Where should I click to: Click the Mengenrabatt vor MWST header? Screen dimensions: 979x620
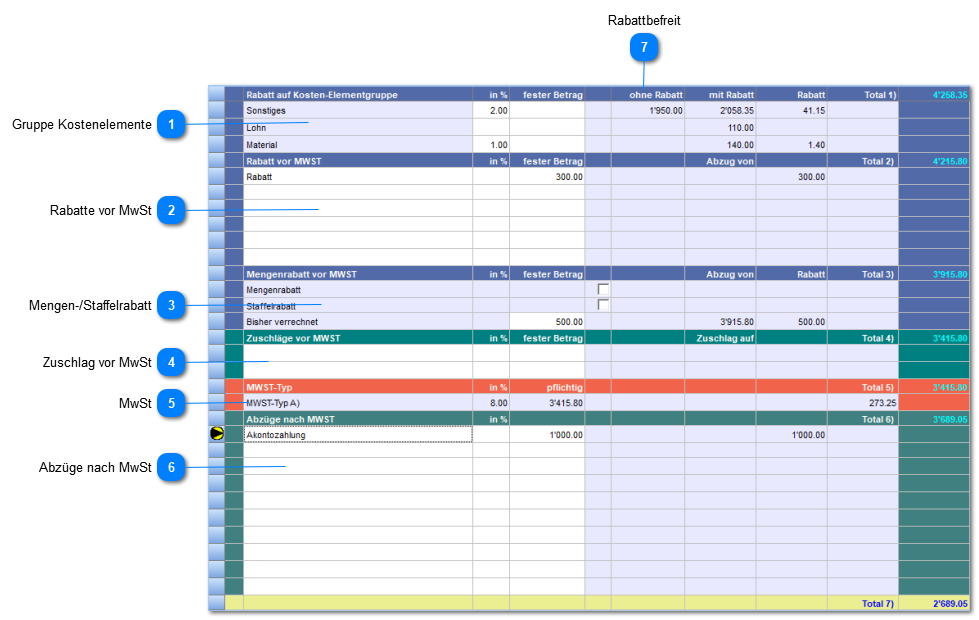point(301,274)
